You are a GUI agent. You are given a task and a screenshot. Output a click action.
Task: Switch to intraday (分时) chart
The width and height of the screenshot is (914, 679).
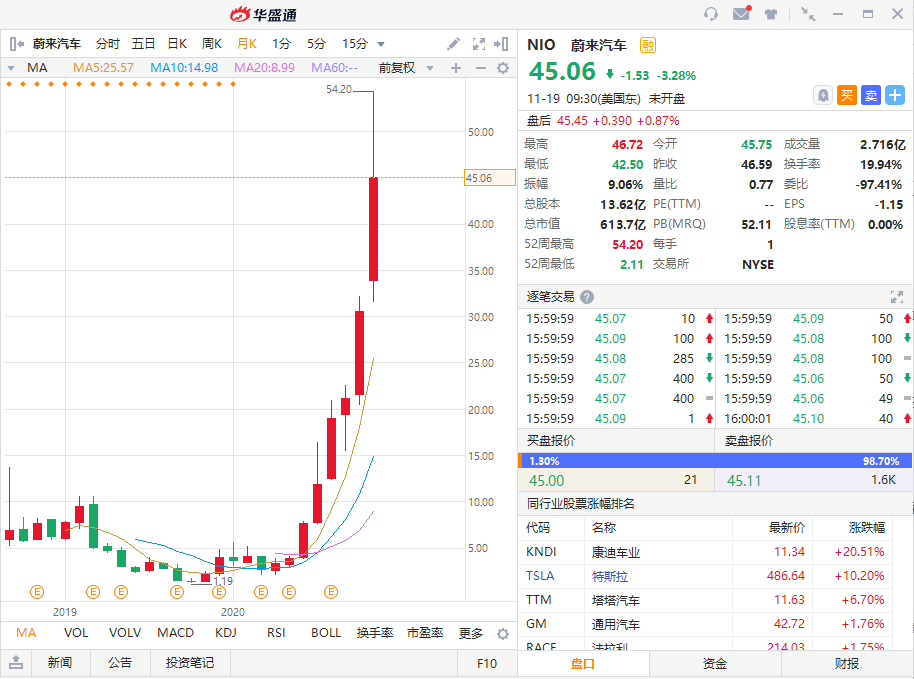(107, 44)
